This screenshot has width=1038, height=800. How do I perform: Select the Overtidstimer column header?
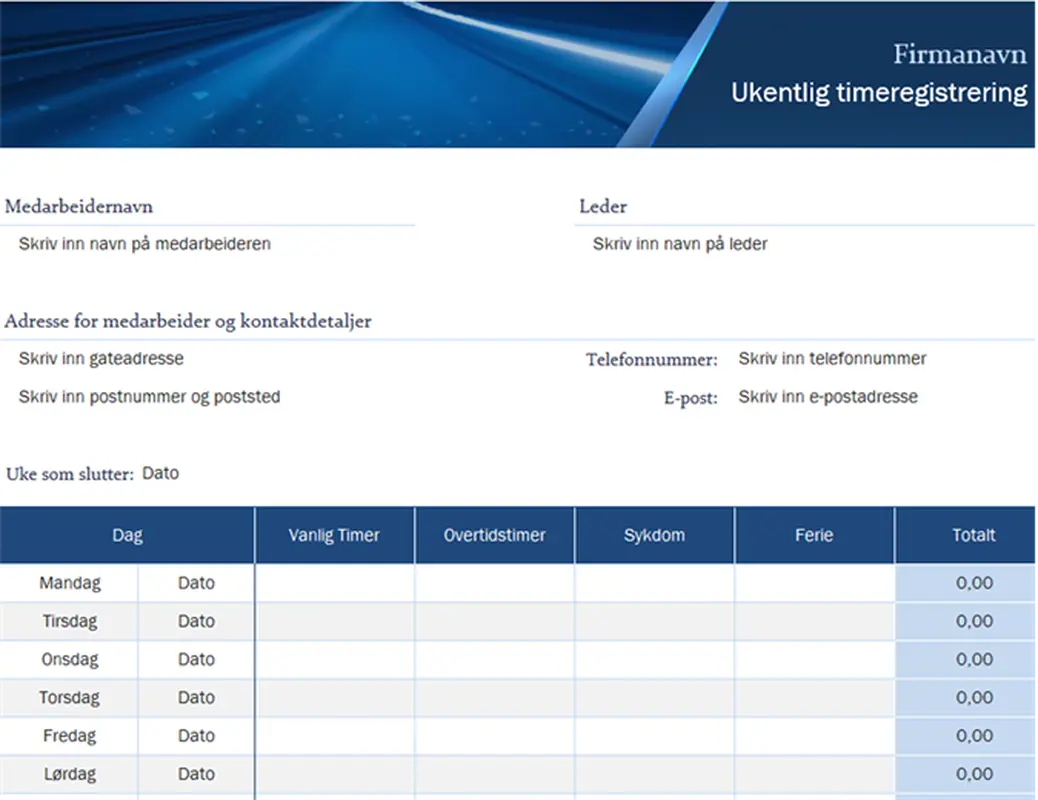coord(494,534)
